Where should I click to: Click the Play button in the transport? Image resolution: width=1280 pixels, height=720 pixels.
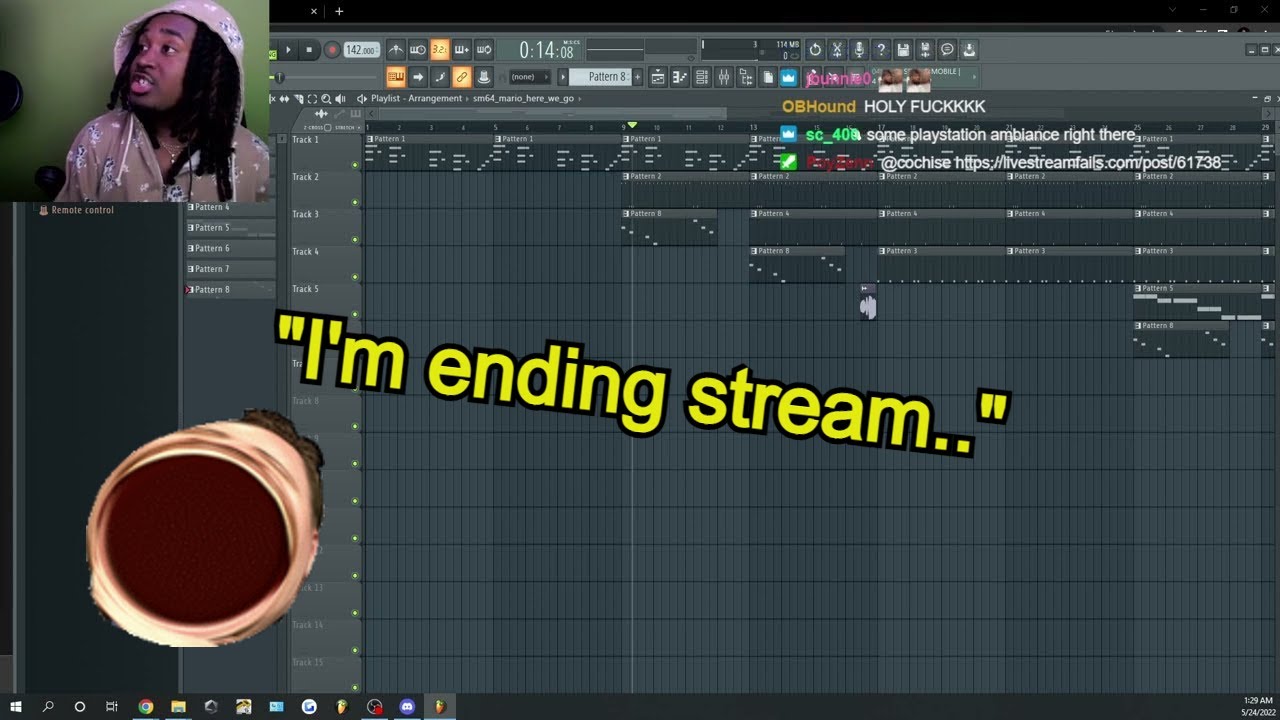click(288, 50)
